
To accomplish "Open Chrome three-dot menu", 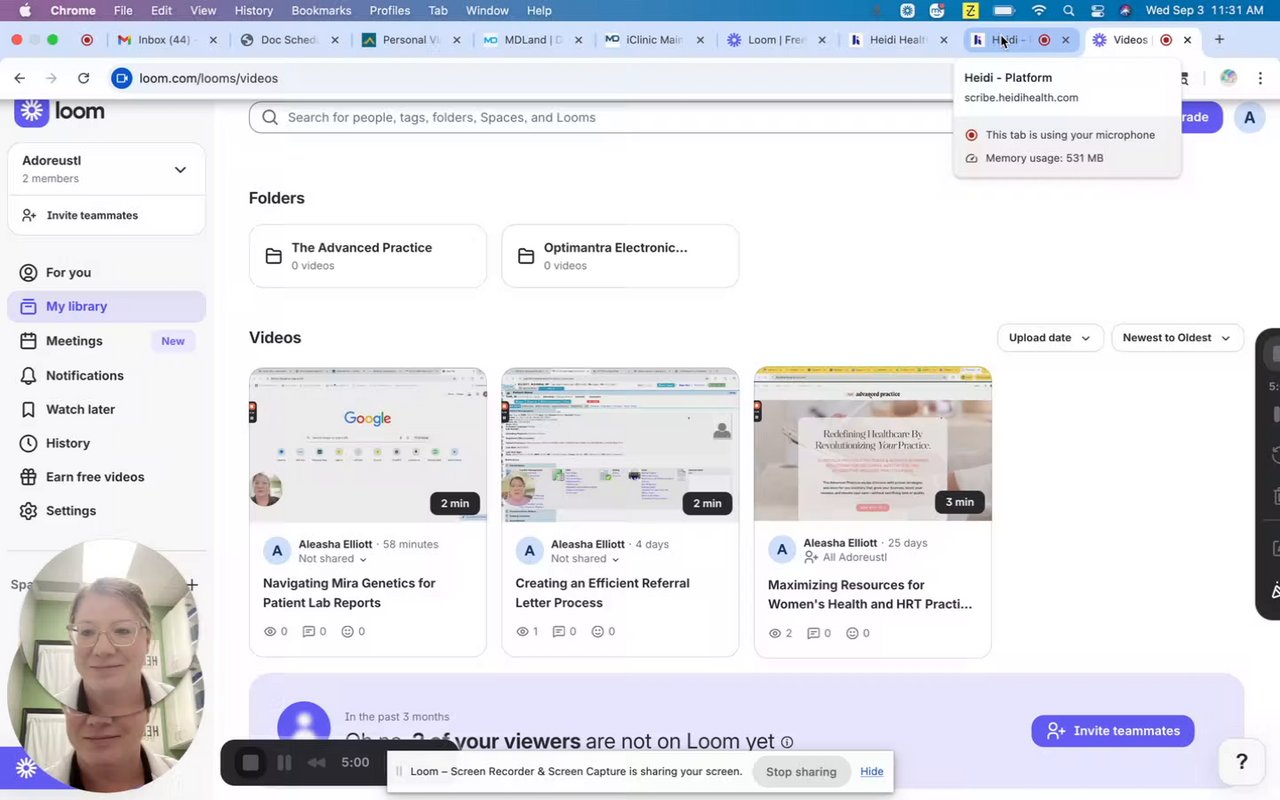I will click(1260, 78).
